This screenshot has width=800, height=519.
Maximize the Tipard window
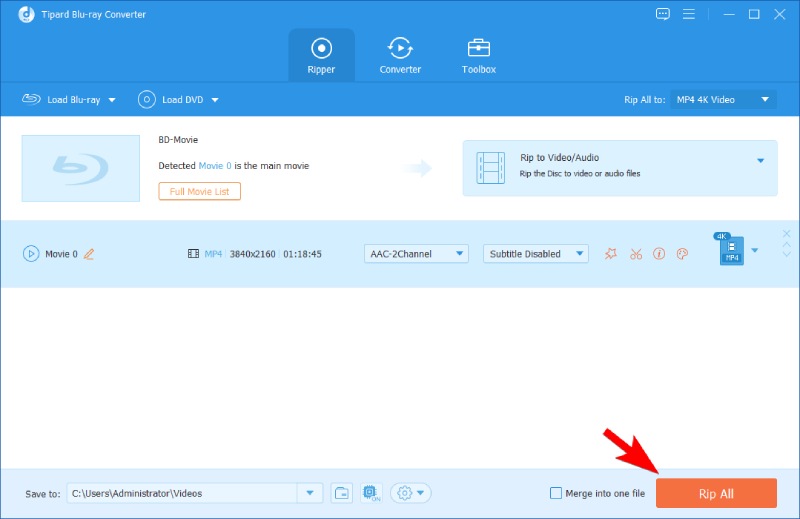(x=754, y=14)
